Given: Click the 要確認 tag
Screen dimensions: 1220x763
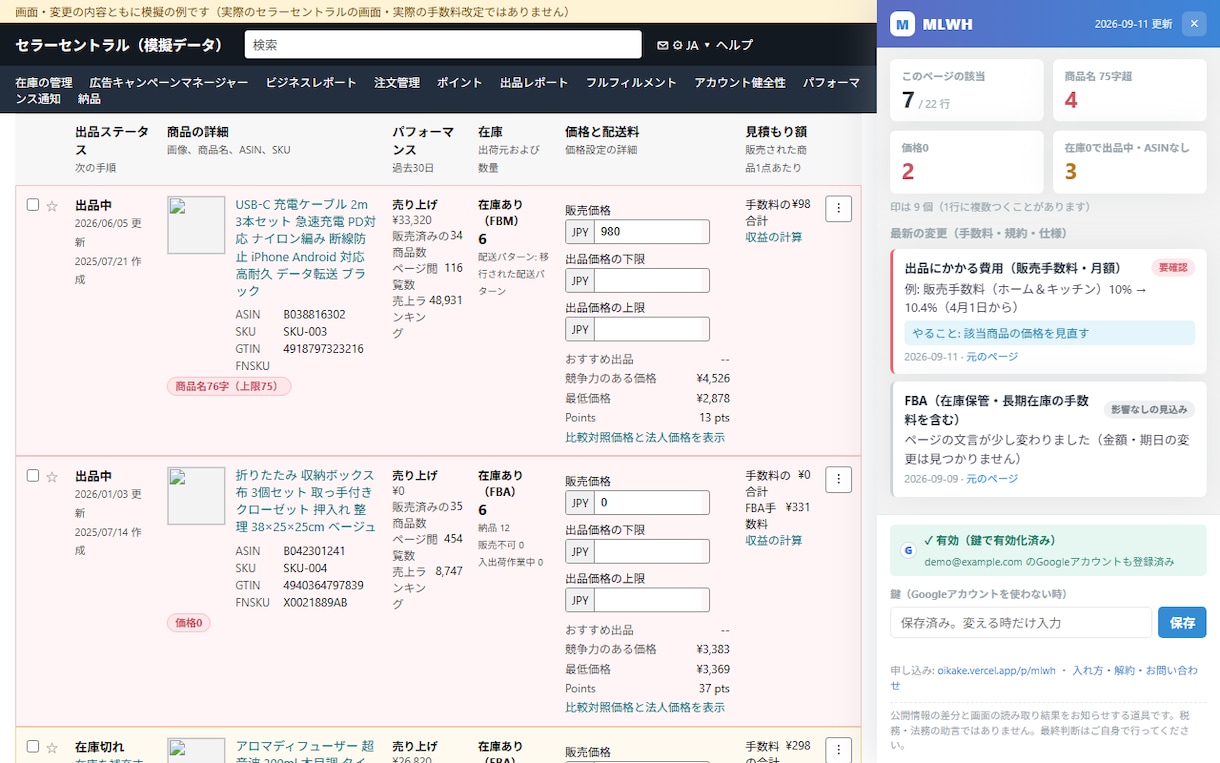Looking at the screenshot, I should point(1172,268).
